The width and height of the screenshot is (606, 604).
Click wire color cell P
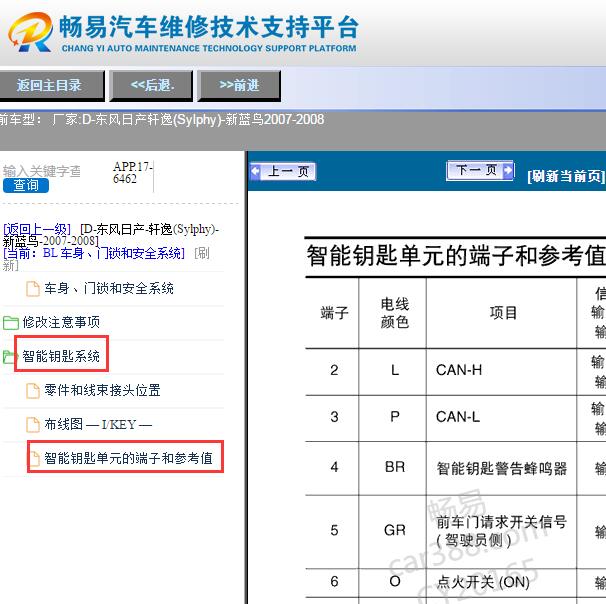pos(395,417)
